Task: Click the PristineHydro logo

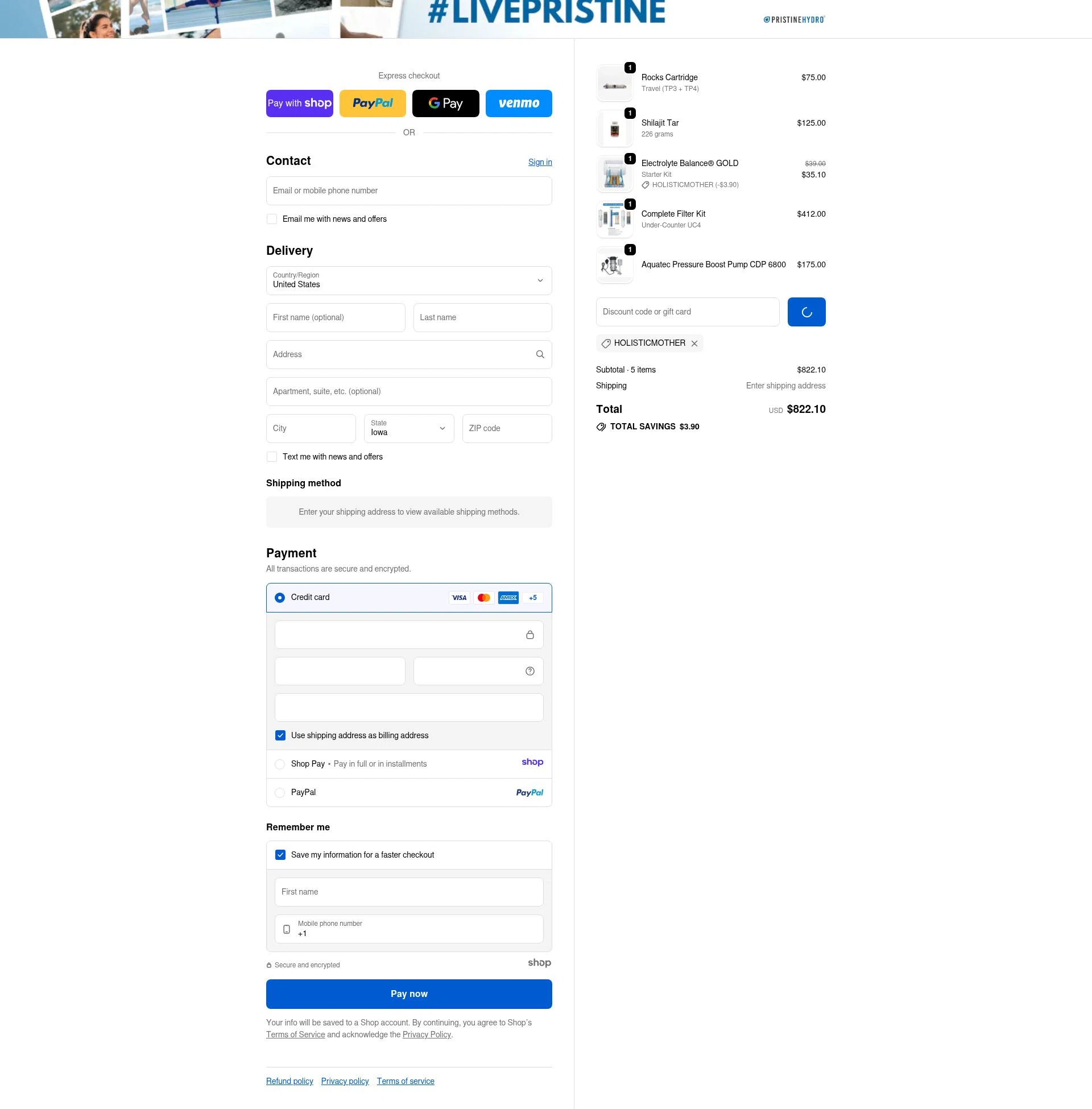Action: click(794, 19)
